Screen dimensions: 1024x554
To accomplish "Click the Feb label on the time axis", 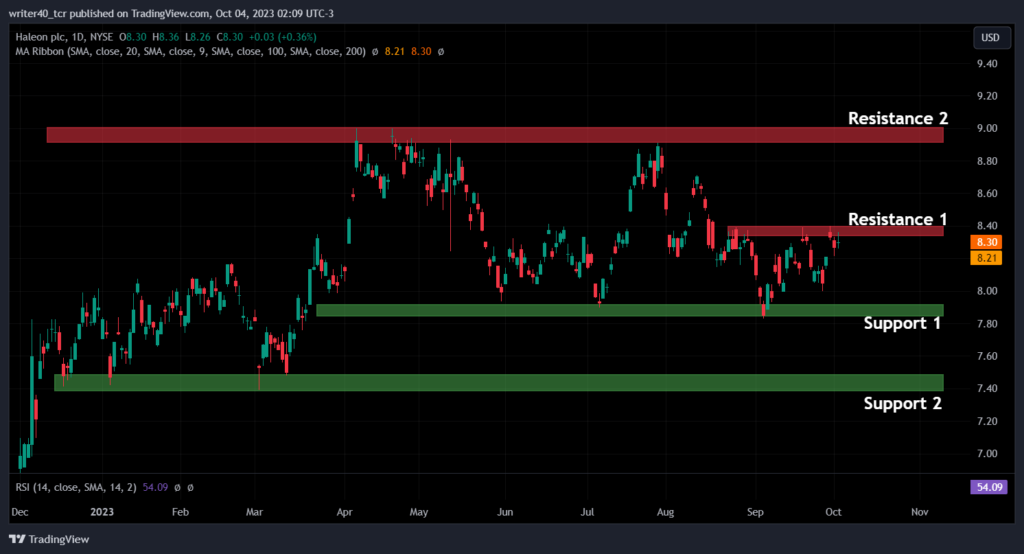I will 180,512.
